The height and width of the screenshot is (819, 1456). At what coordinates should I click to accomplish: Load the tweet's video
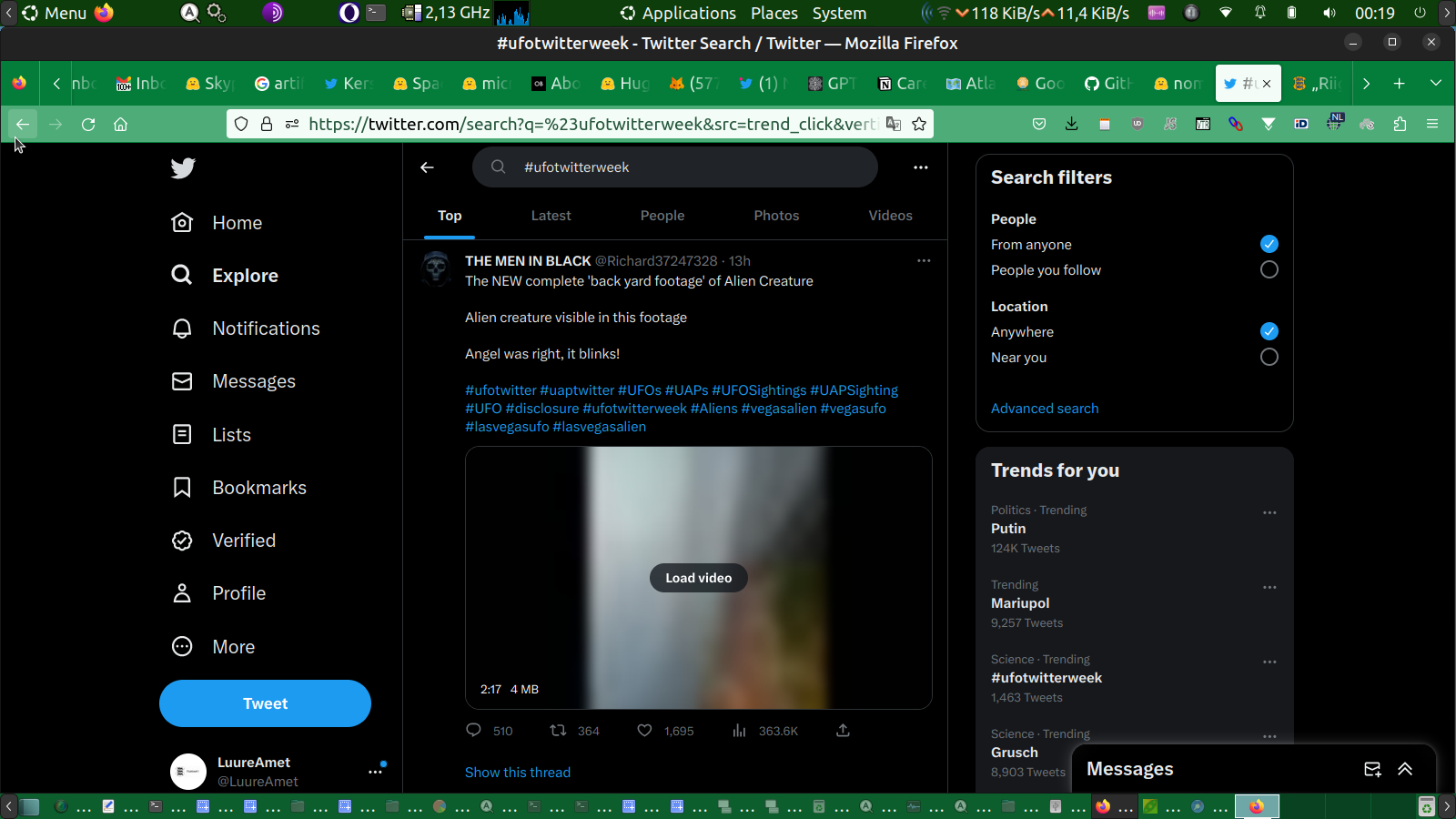(699, 578)
